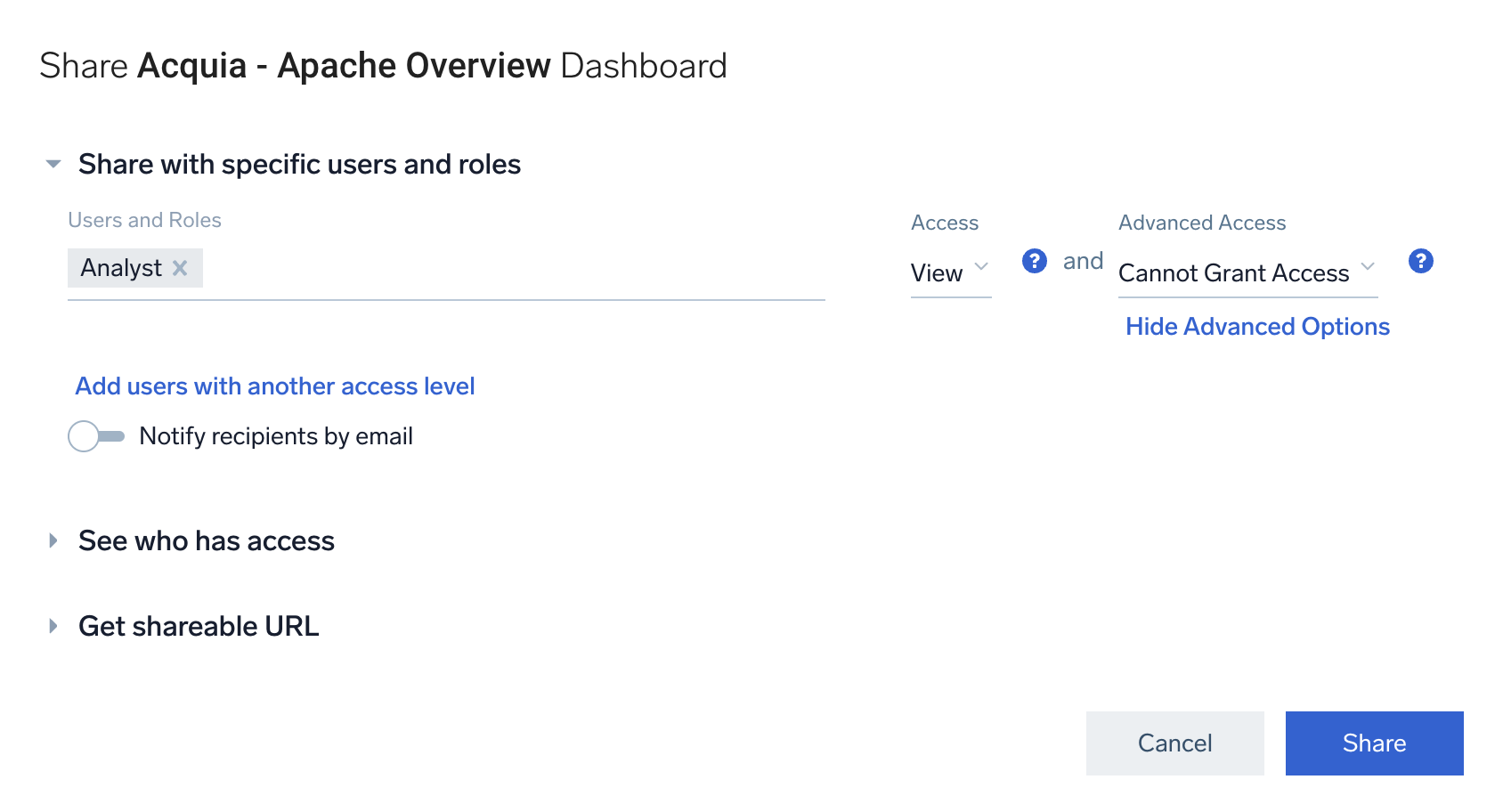Image resolution: width=1503 pixels, height=812 pixels.
Task: Remove the Analyst role chip
Action: pos(180,268)
